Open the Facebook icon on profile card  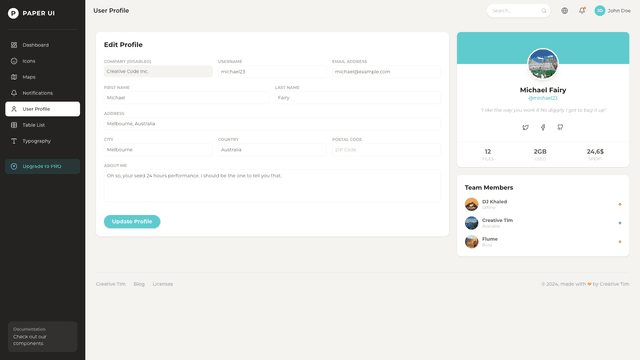coord(543,127)
